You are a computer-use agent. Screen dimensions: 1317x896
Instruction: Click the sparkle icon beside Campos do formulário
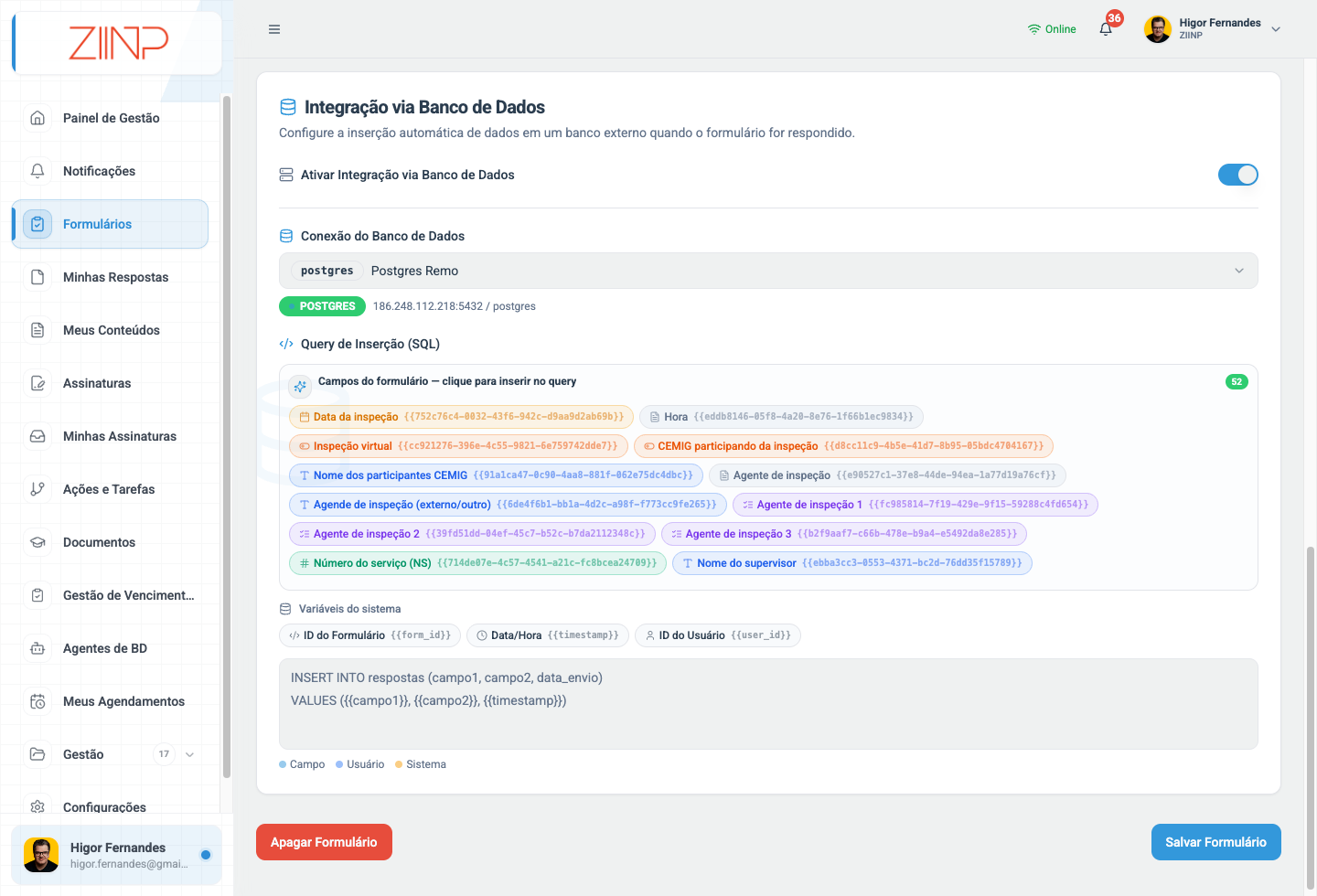point(300,386)
